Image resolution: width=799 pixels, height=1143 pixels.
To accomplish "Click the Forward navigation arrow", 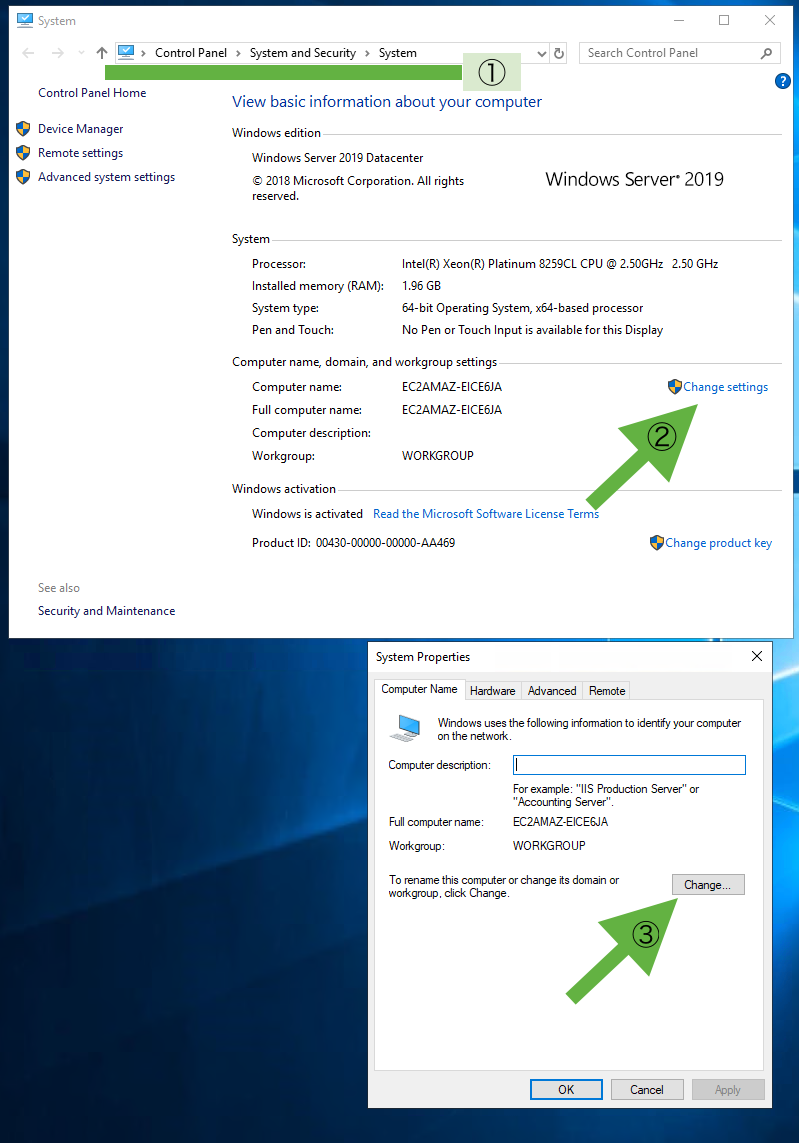I will click(58, 53).
